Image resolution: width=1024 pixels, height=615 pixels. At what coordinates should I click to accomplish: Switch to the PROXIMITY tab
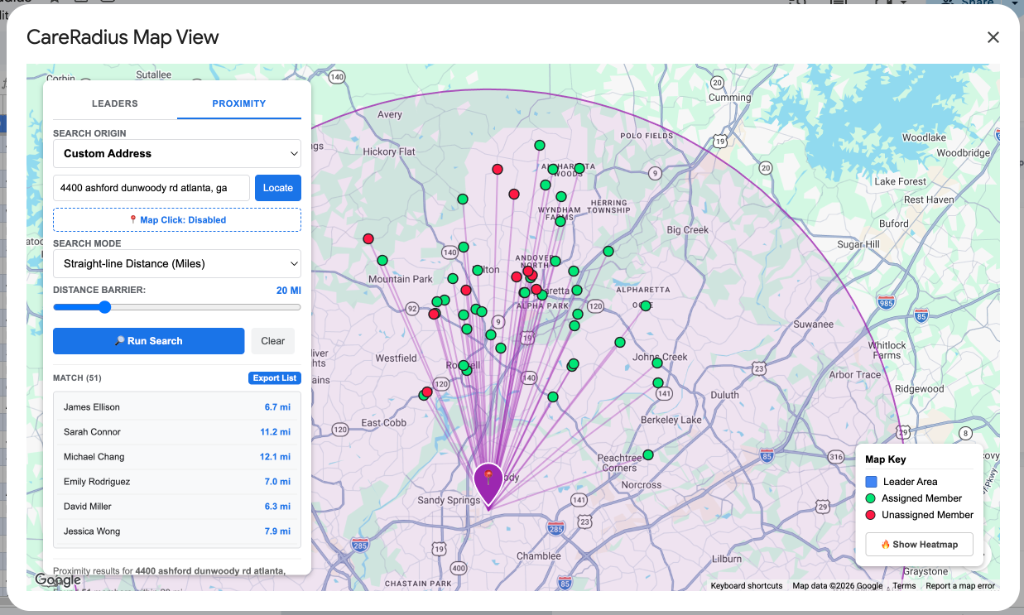(239, 103)
